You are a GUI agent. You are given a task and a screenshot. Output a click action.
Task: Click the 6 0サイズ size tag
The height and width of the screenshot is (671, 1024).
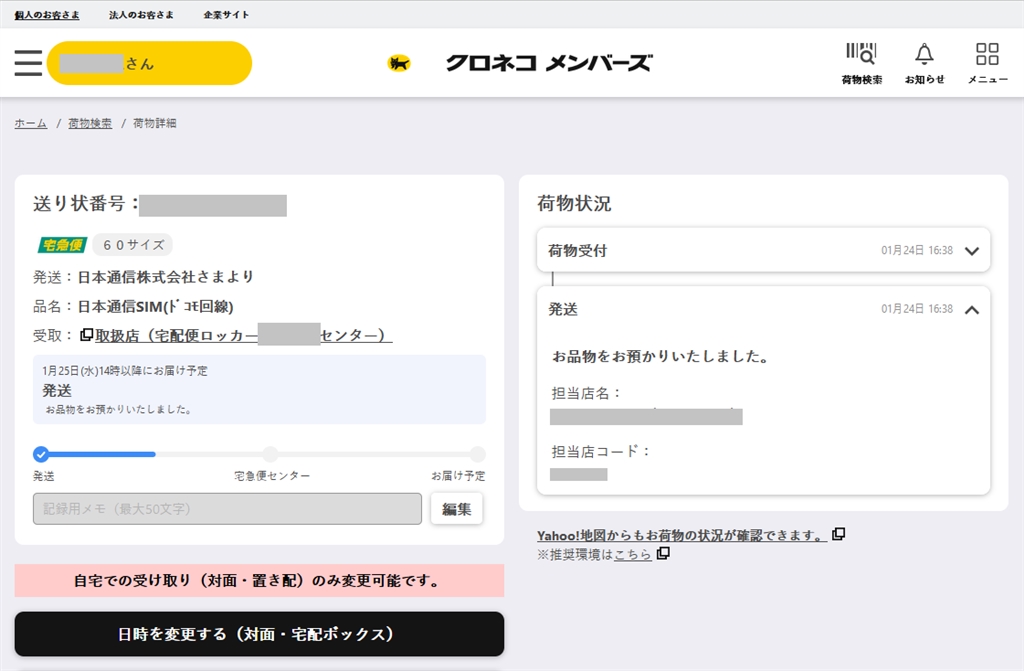[133, 245]
